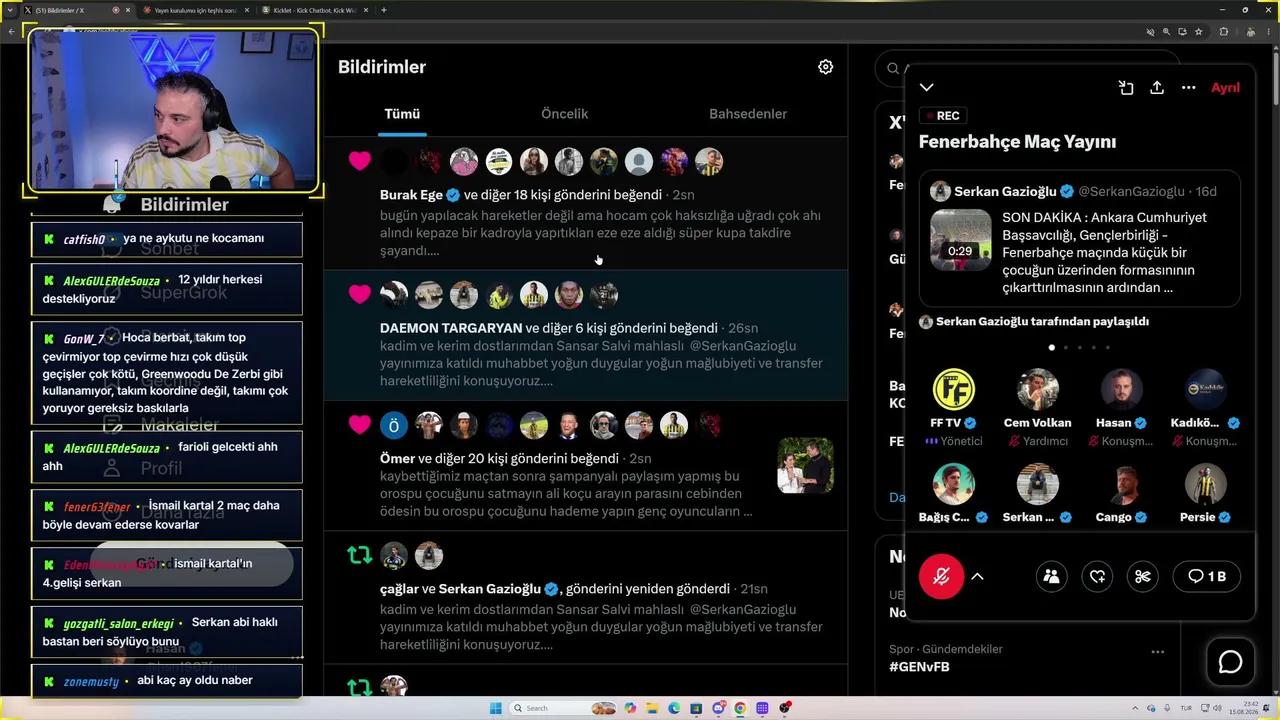This screenshot has height=720, width=1280.
Task: Select Hasan speaker avatar in Space
Action: pos(1121,390)
